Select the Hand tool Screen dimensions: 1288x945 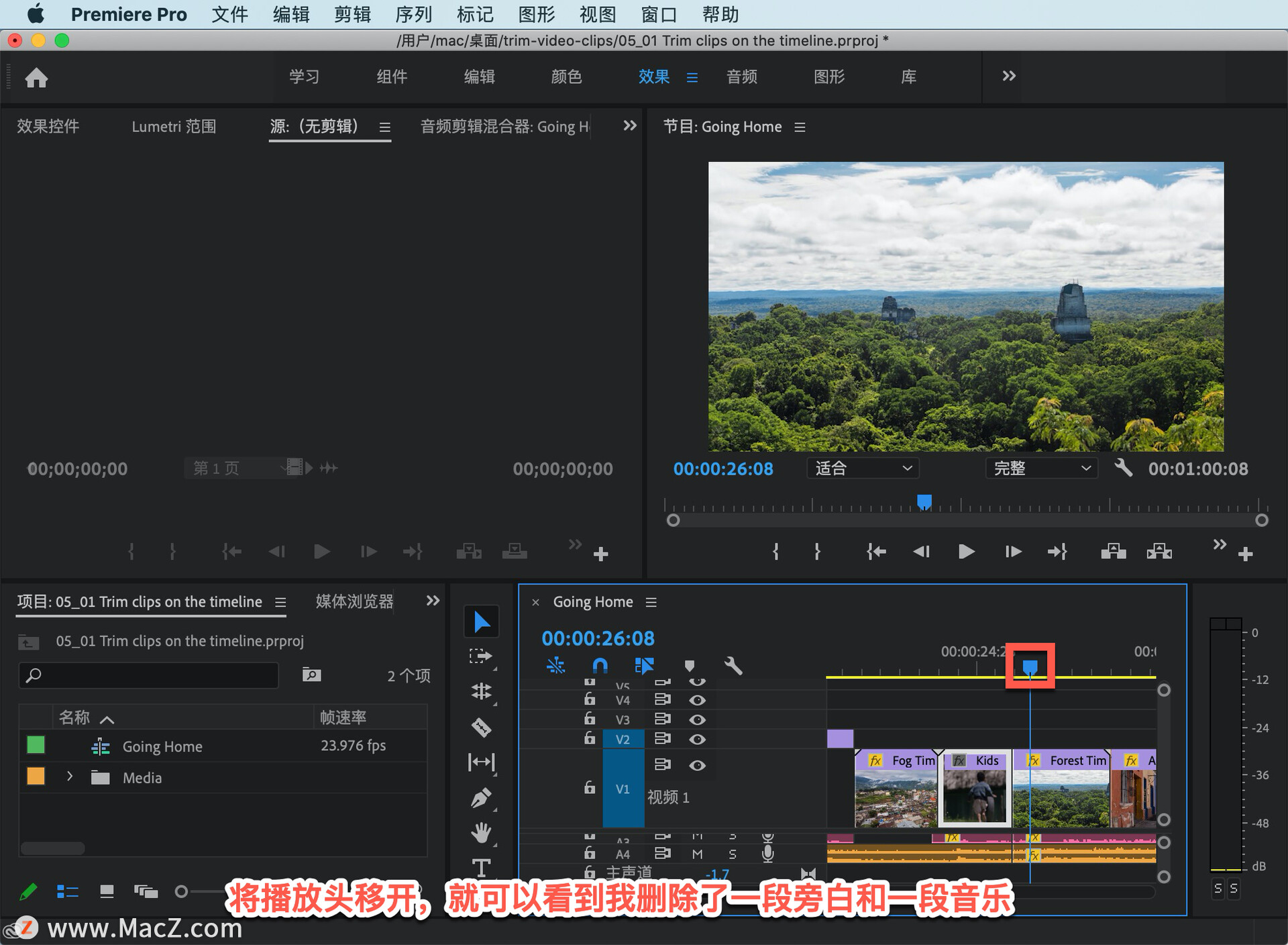[481, 833]
